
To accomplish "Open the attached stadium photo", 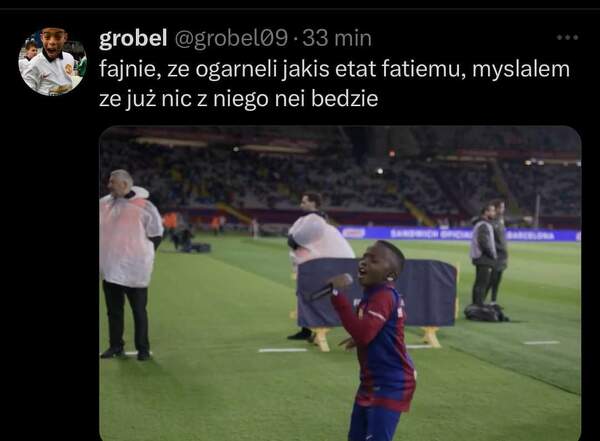I will click(x=340, y=283).
